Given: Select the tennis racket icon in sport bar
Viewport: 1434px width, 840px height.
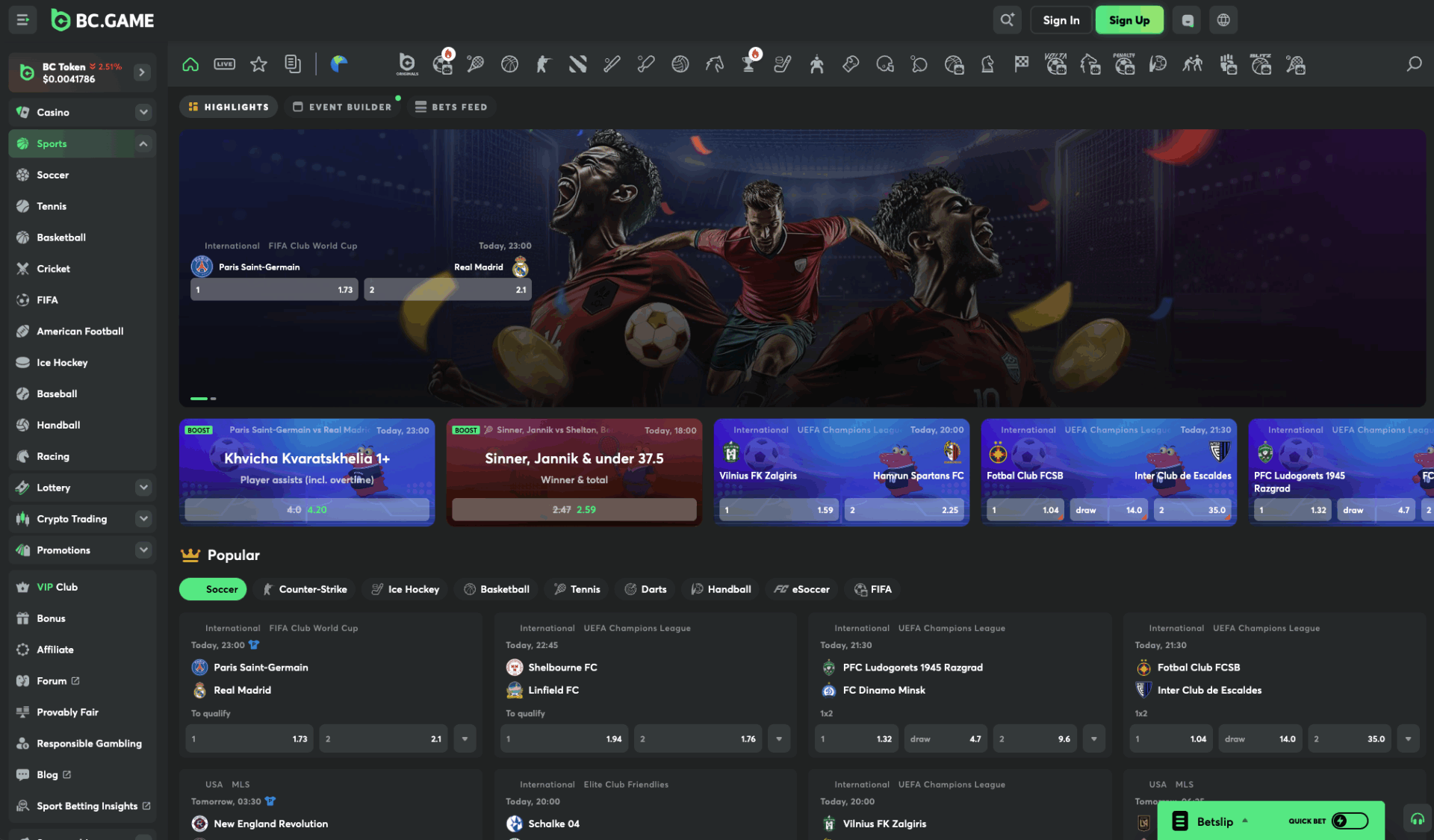Looking at the screenshot, I should tap(476, 64).
